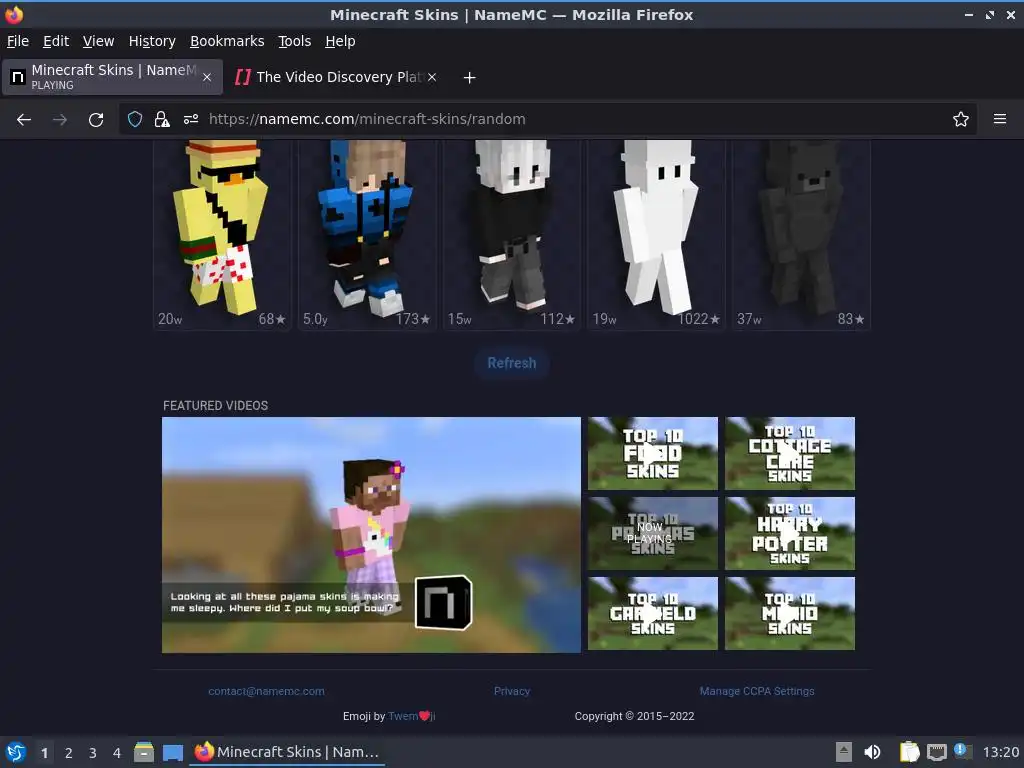Open the system start menu icon
Viewport: 1024px width, 768px height.
point(16,752)
